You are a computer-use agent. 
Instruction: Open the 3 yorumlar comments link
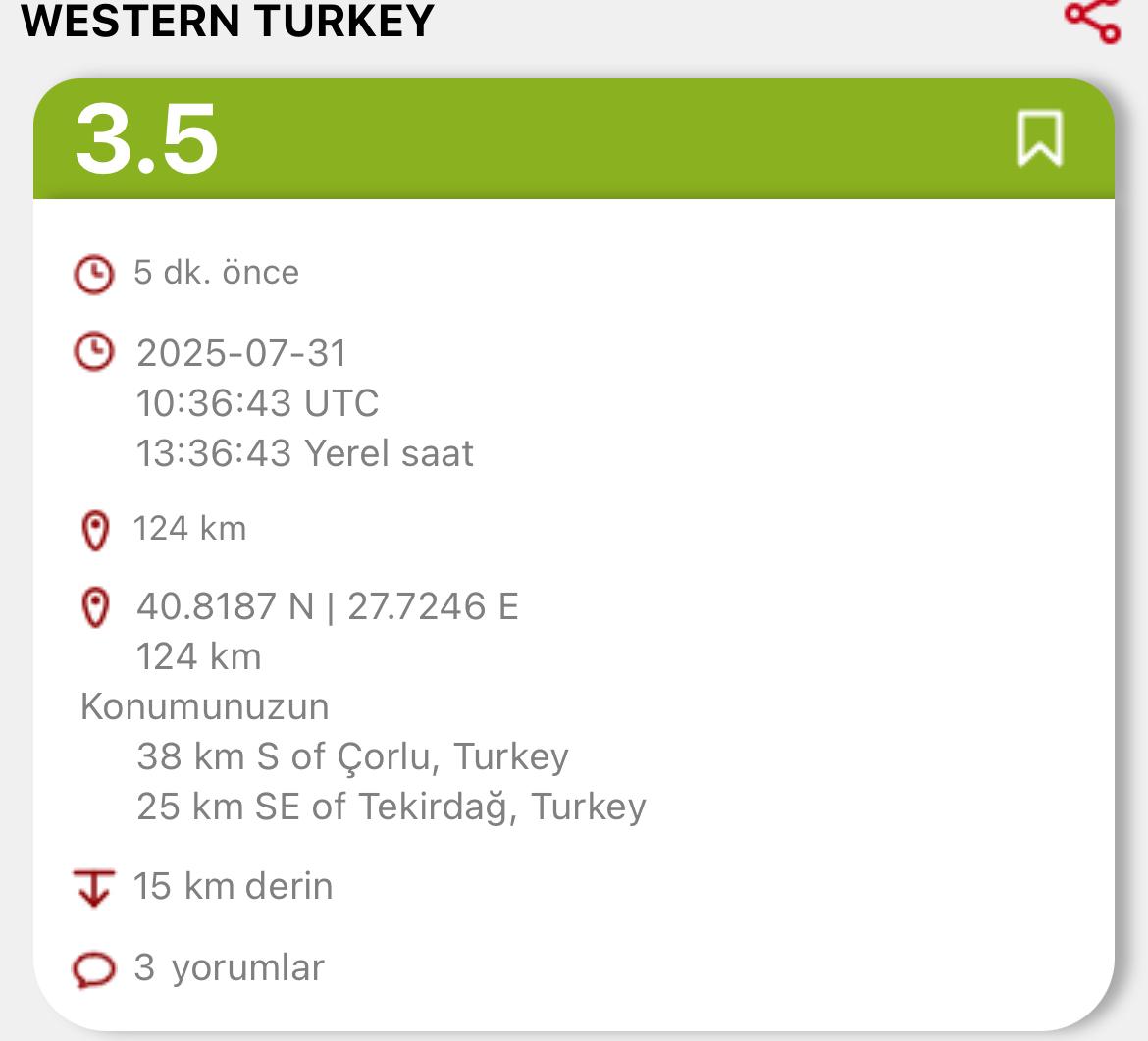pyautogui.click(x=229, y=967)
